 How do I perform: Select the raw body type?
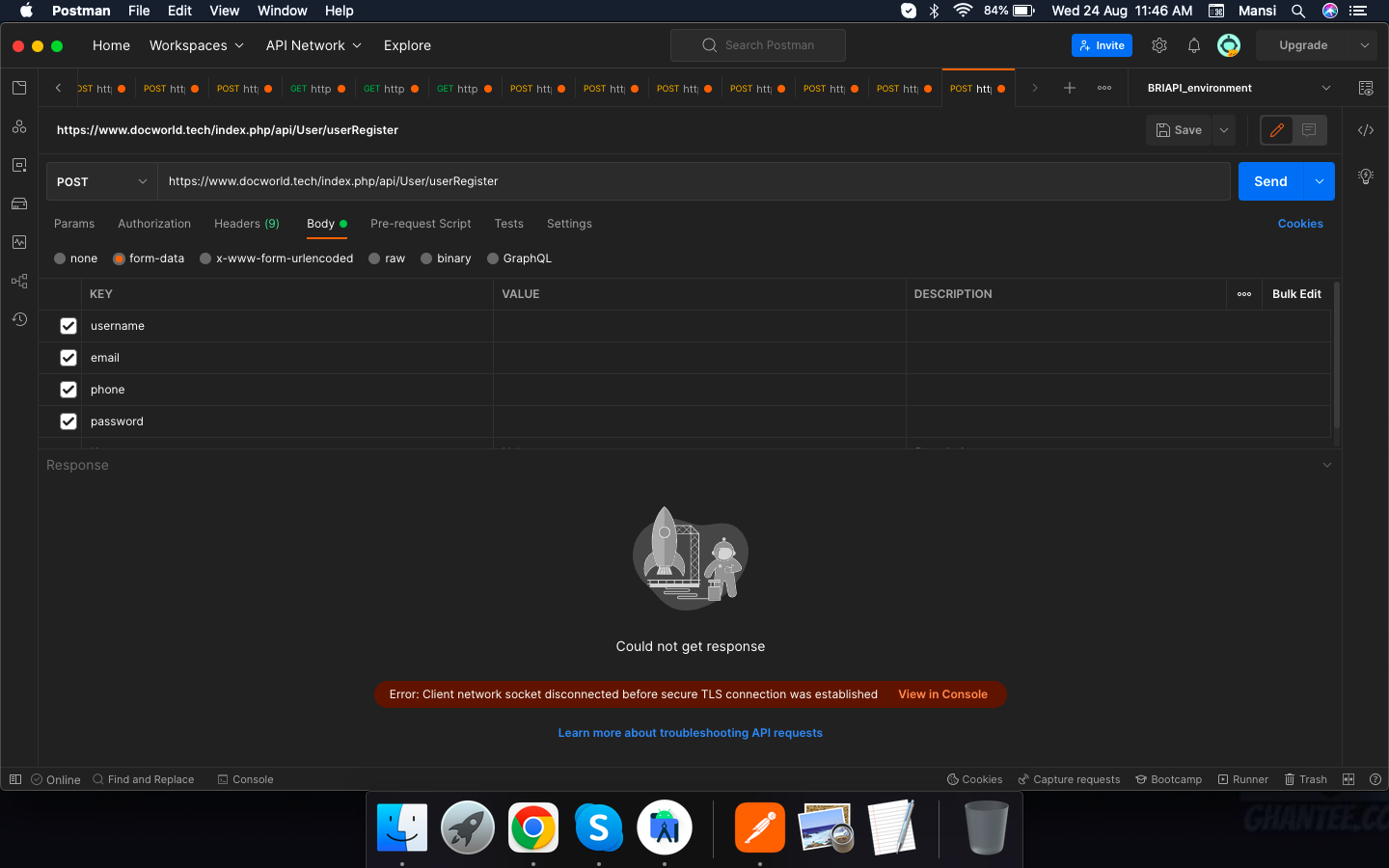(x=375, y=258)
